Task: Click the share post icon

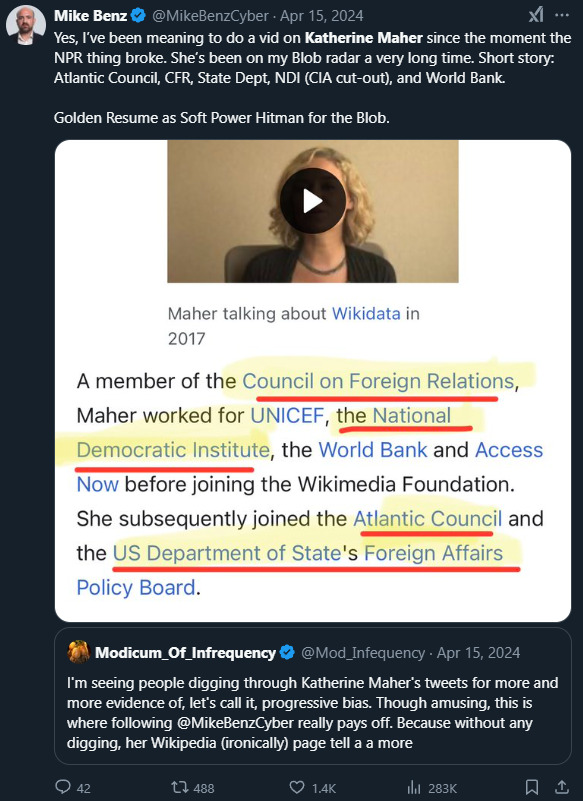Action: (x=562, y=787)
